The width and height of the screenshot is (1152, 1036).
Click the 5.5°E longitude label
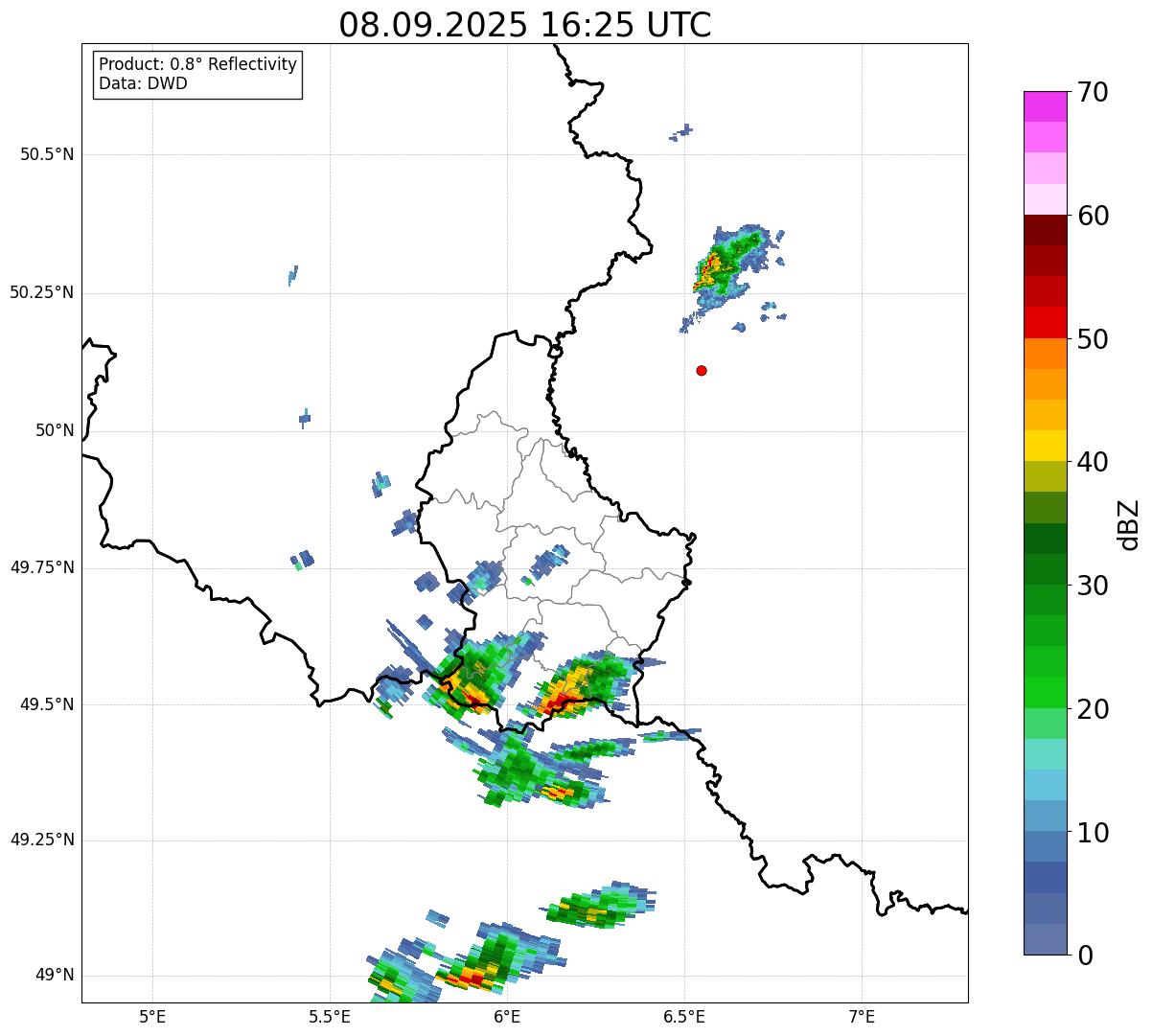[330, 1017]
